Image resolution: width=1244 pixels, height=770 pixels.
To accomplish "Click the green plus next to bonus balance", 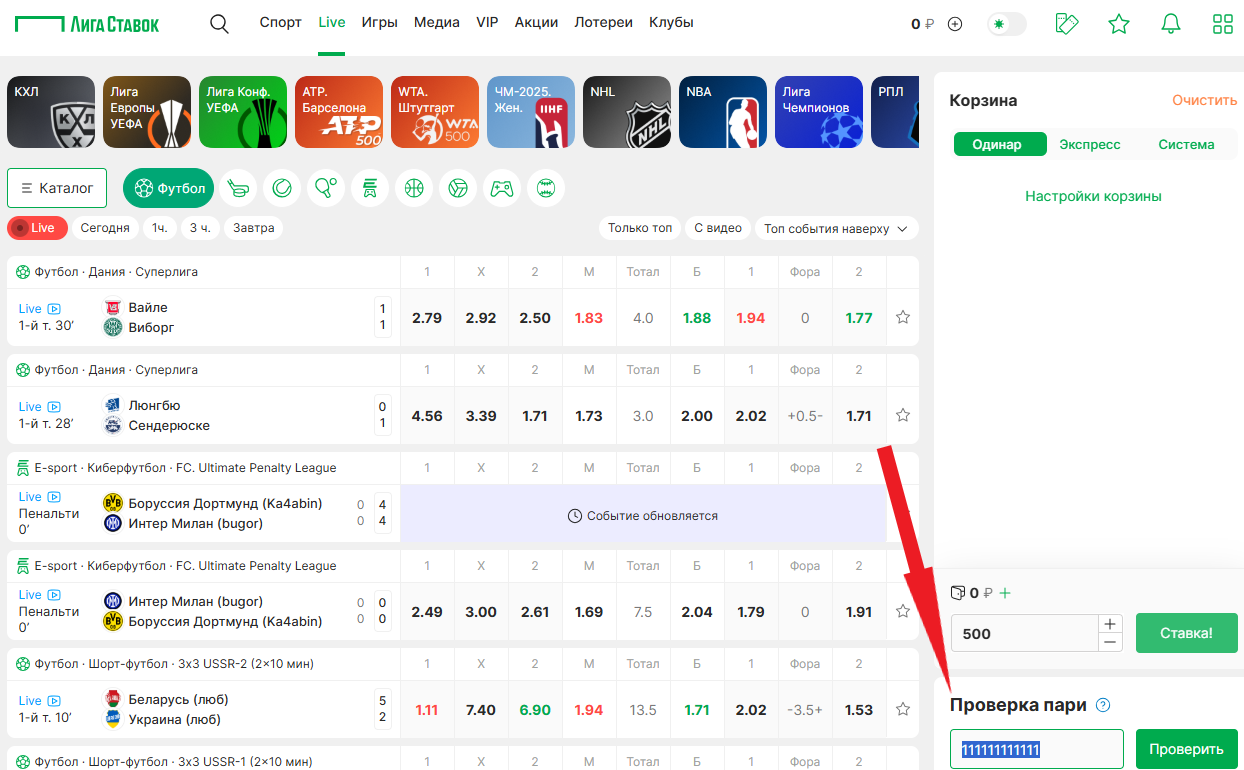I will tap(1005, 593).
